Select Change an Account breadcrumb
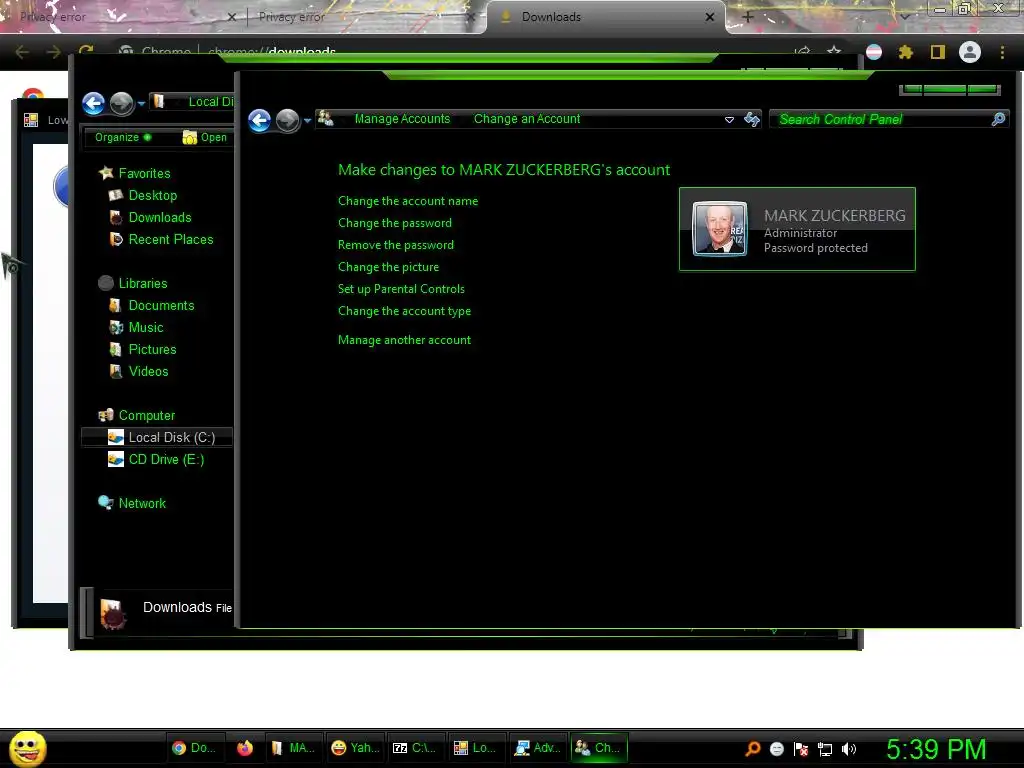The height and width of the screenshot is (768, 1024). (x=527, y=119)
